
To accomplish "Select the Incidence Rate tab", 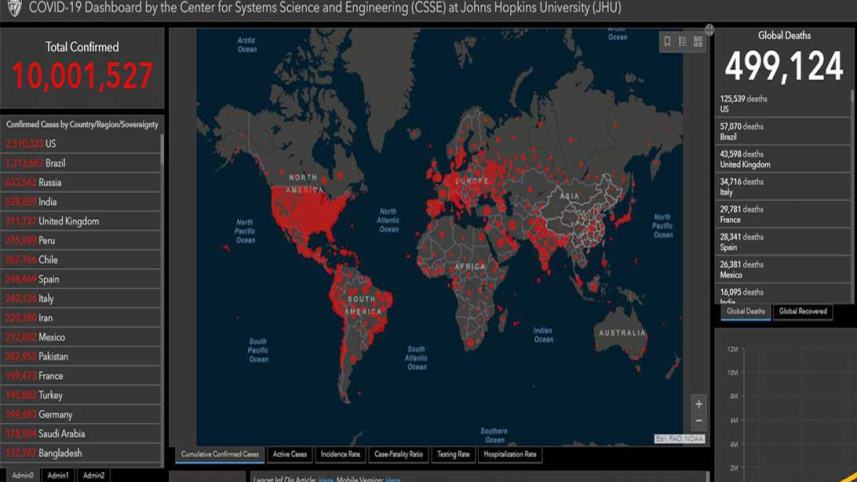I will [340, 454].
